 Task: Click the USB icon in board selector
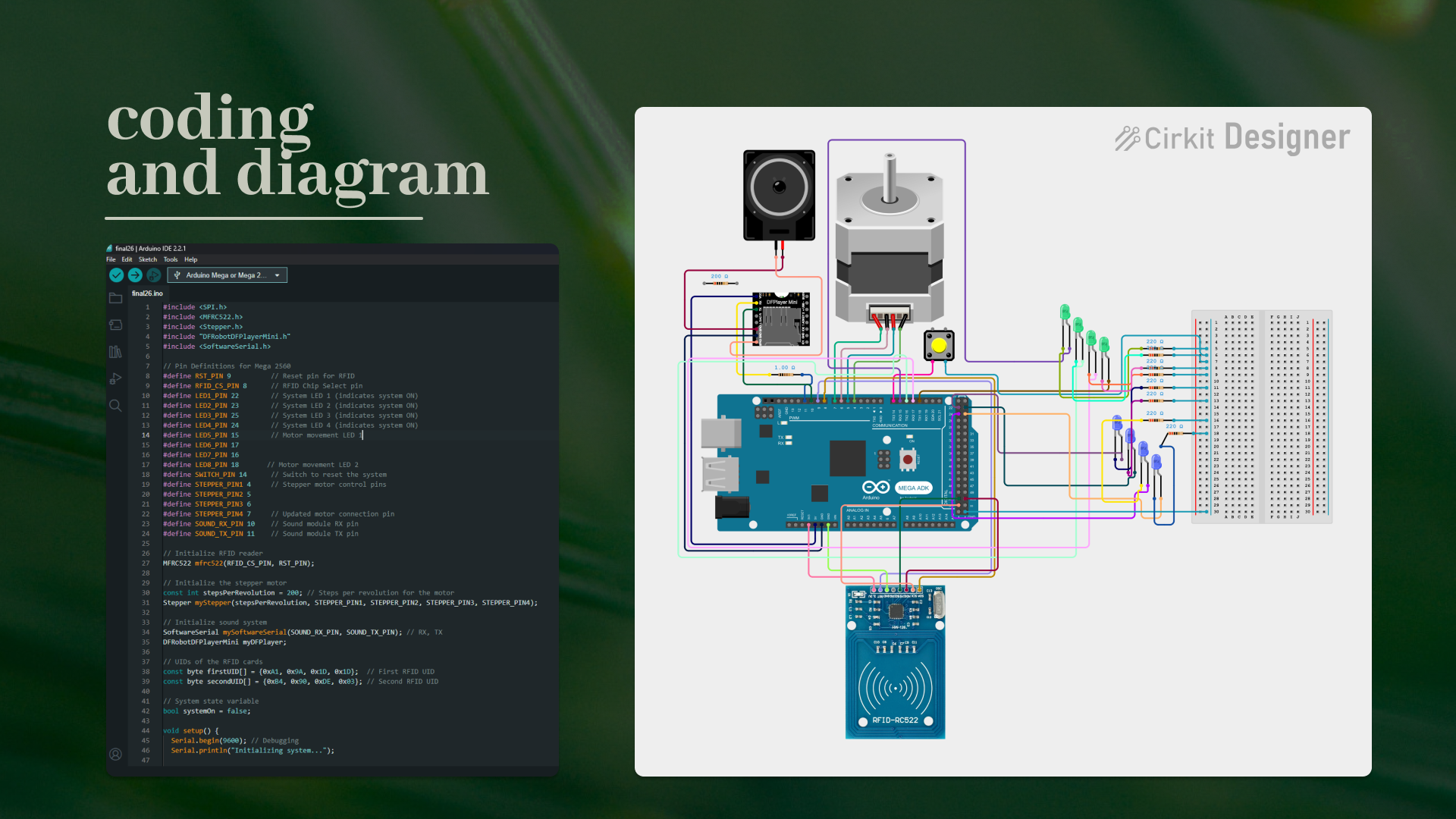pos(177,275)
